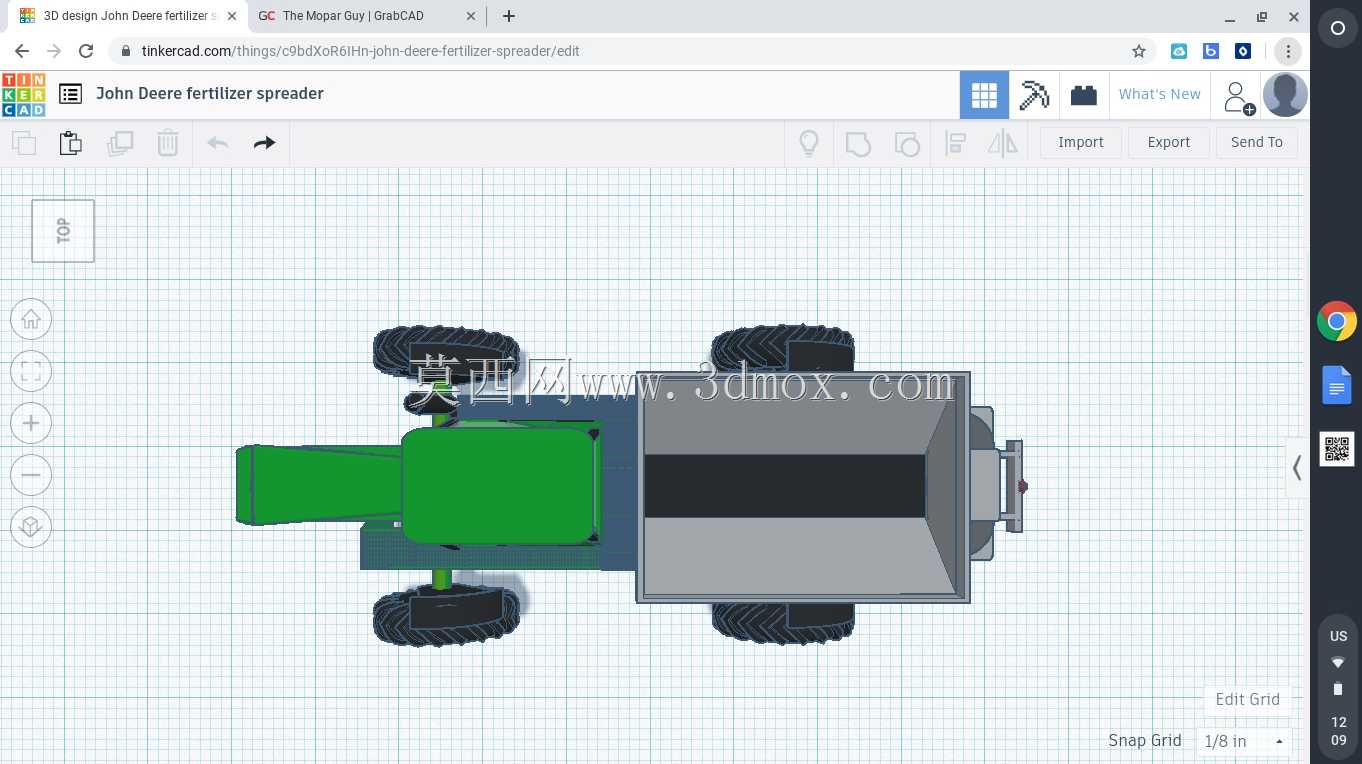Zoom in with the plus button
The height and width of the screenshot is (764, 1362).
tap(31, 423)
